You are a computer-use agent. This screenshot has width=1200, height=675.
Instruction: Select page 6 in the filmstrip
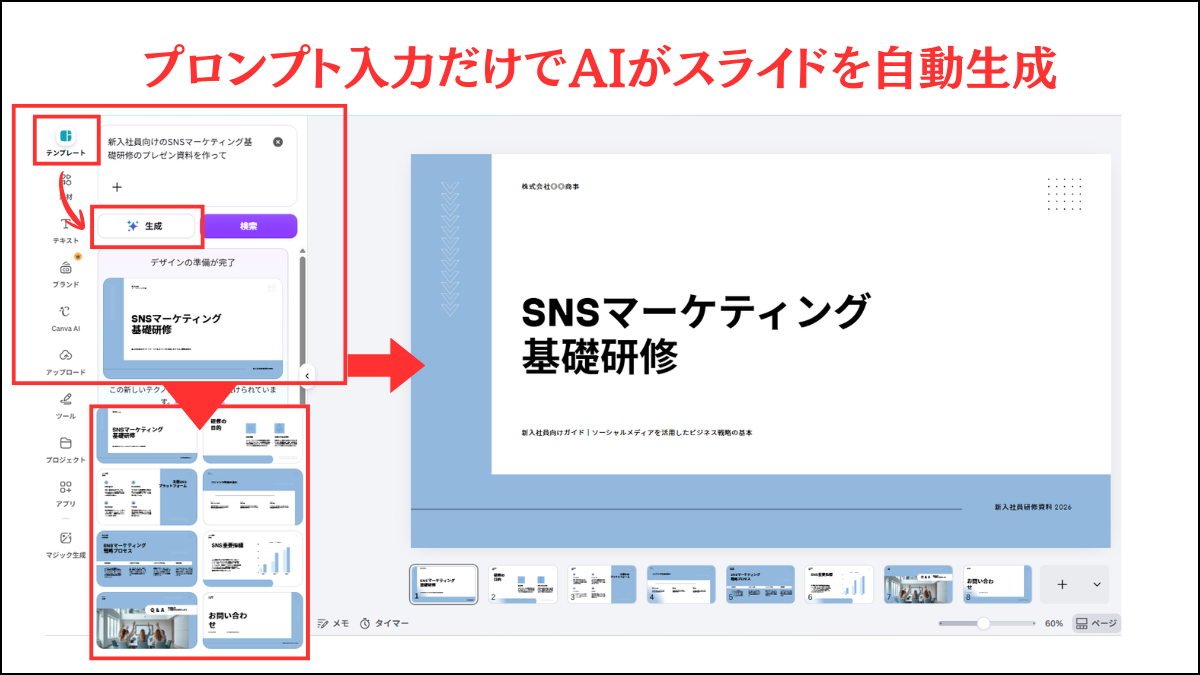pos(839,584)
